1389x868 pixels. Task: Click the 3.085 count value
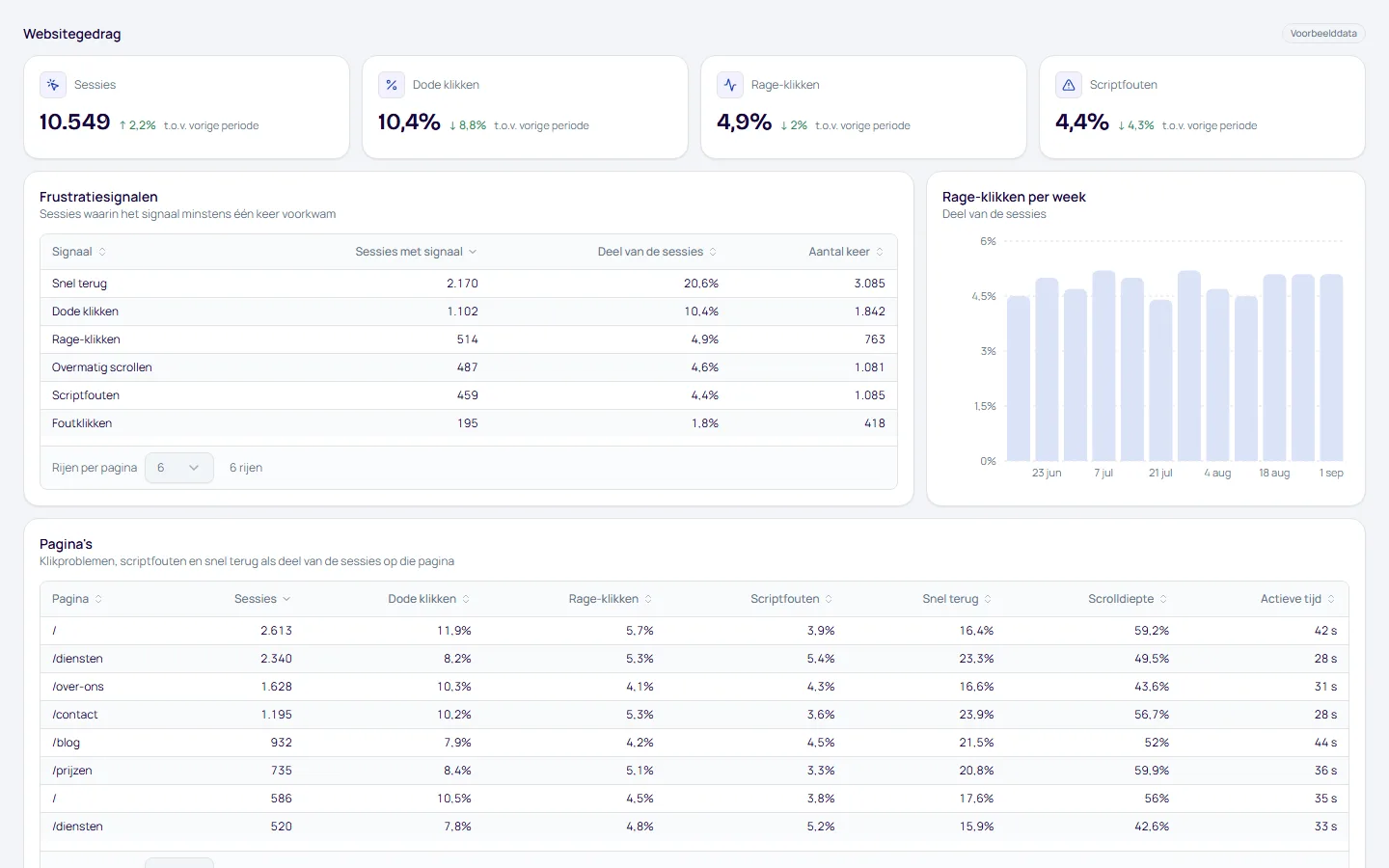pos(869,284)
